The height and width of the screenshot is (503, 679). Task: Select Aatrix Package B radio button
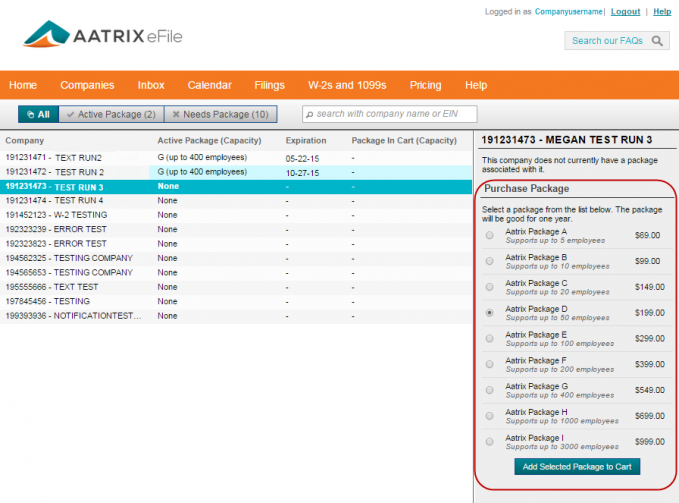coord(489,261)
